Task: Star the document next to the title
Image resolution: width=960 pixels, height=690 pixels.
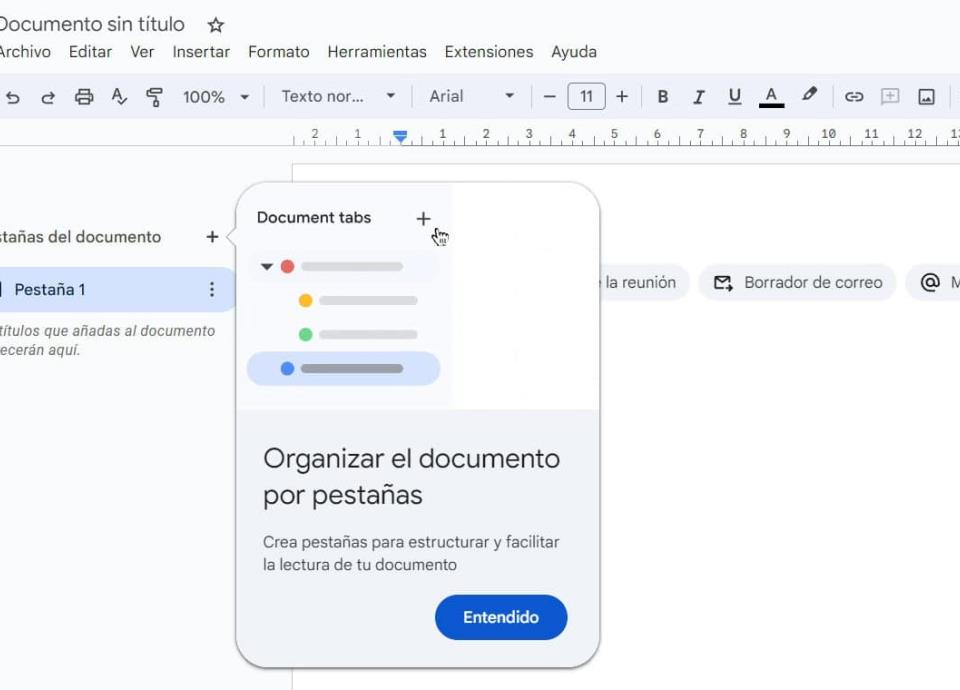Action: [x=215, y=25]
